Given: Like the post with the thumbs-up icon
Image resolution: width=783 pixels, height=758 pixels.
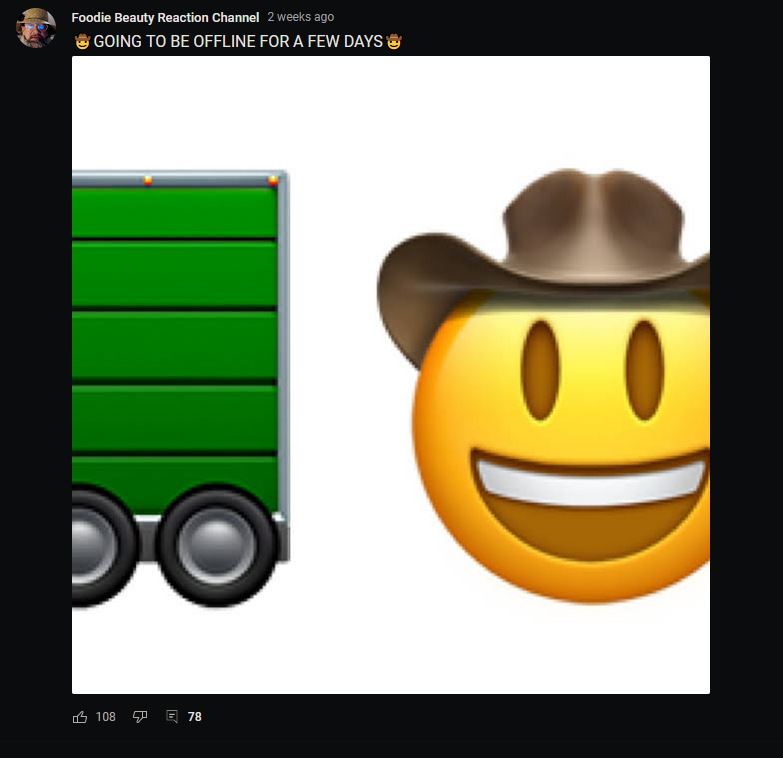Looking at the screenshot, I should (80, 717).
